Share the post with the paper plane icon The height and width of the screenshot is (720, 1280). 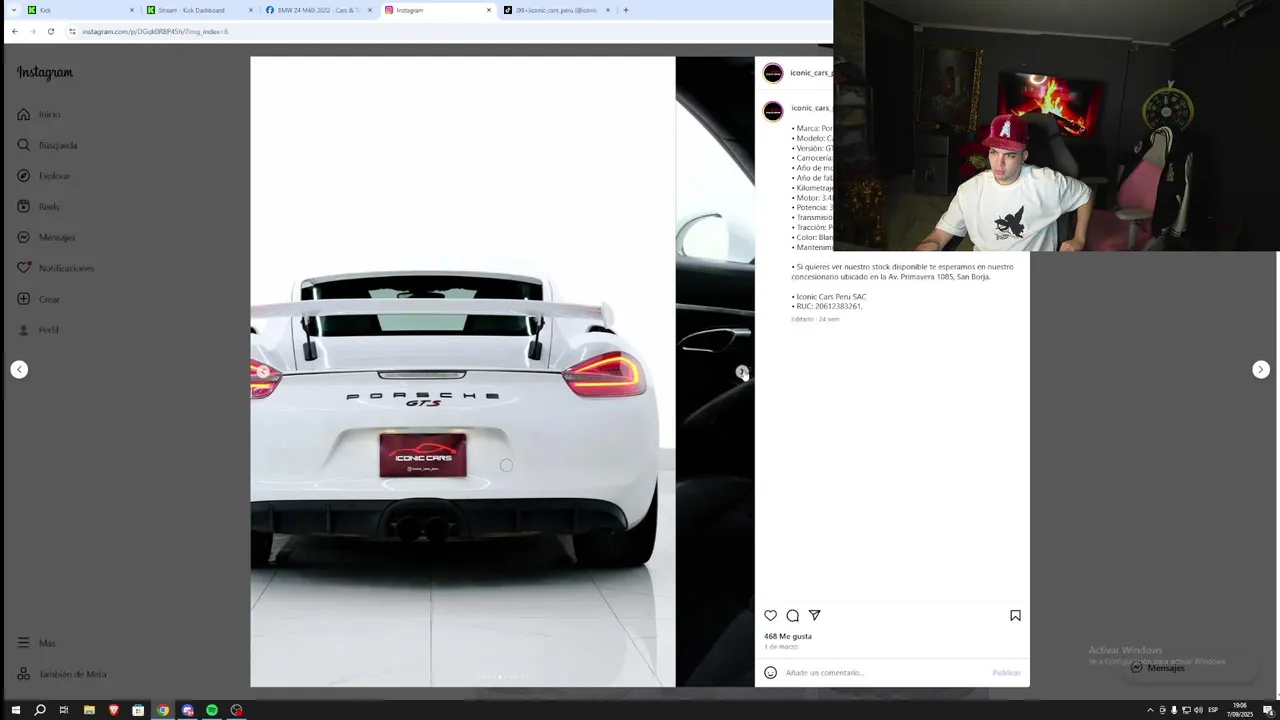[814, 616]
